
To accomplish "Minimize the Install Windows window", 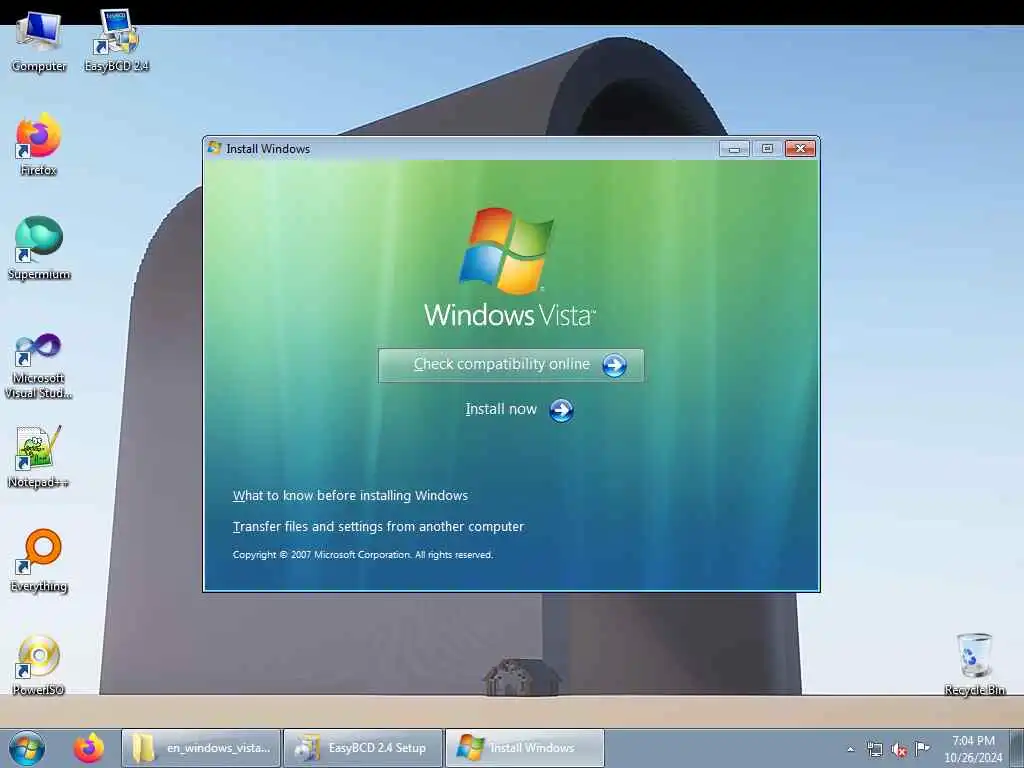I will (x=734, y=149).
